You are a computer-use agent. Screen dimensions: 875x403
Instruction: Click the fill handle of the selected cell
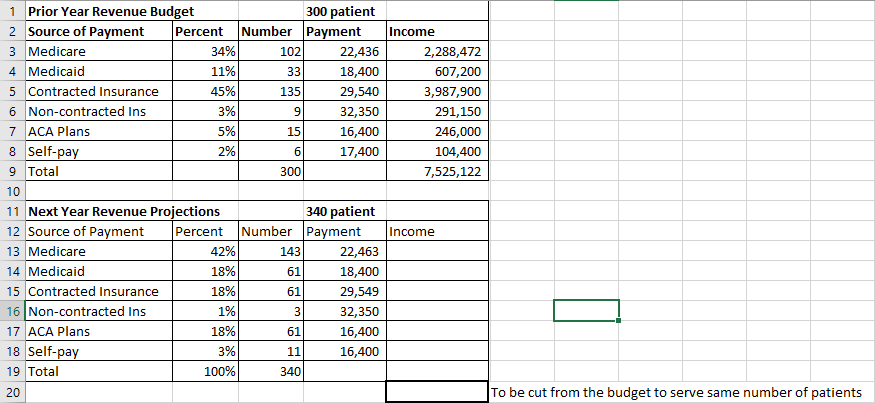(x=618, y=320)
